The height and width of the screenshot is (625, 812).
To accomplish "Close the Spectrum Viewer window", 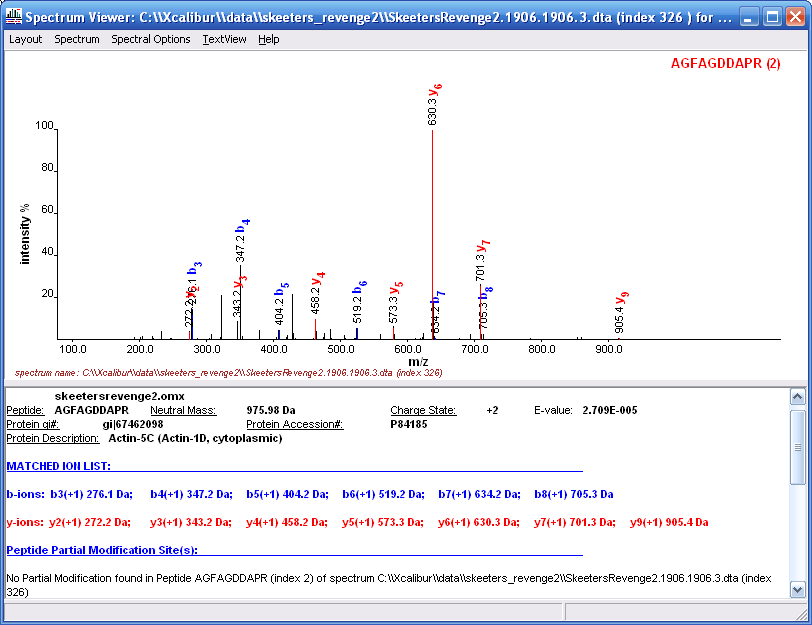I will click(795, 17).
